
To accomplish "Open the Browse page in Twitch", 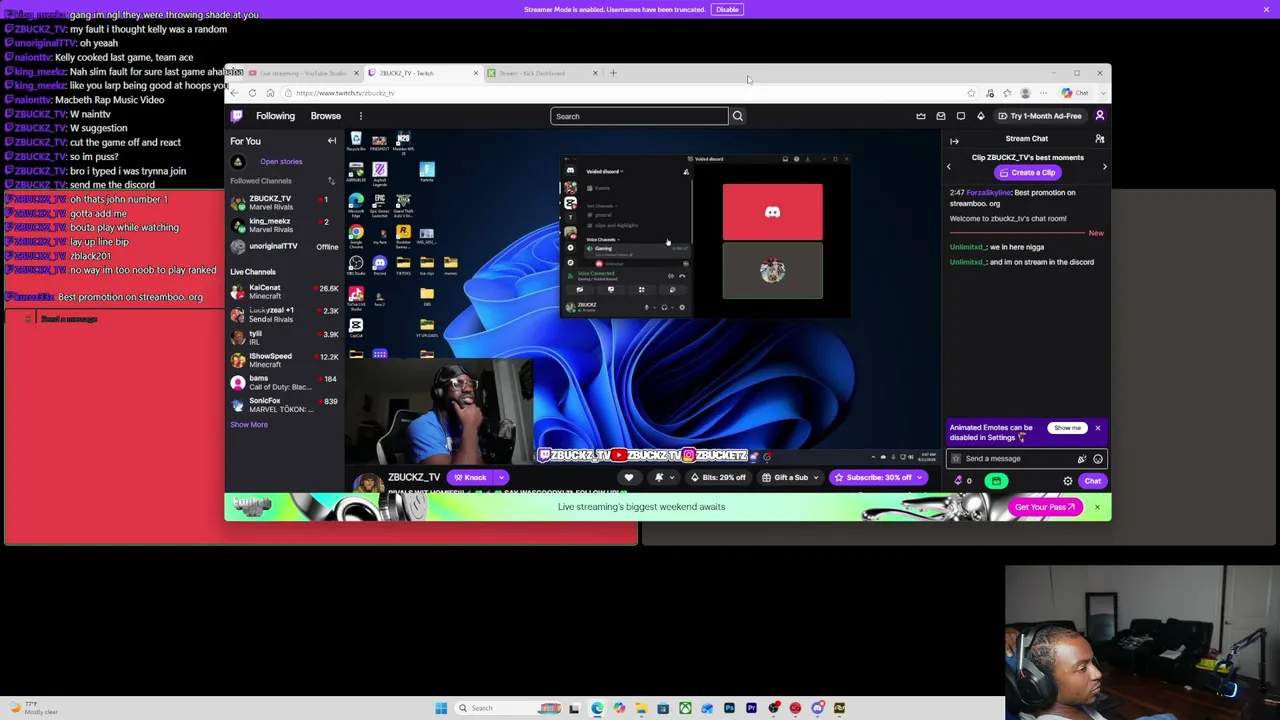I will (325, 116).
